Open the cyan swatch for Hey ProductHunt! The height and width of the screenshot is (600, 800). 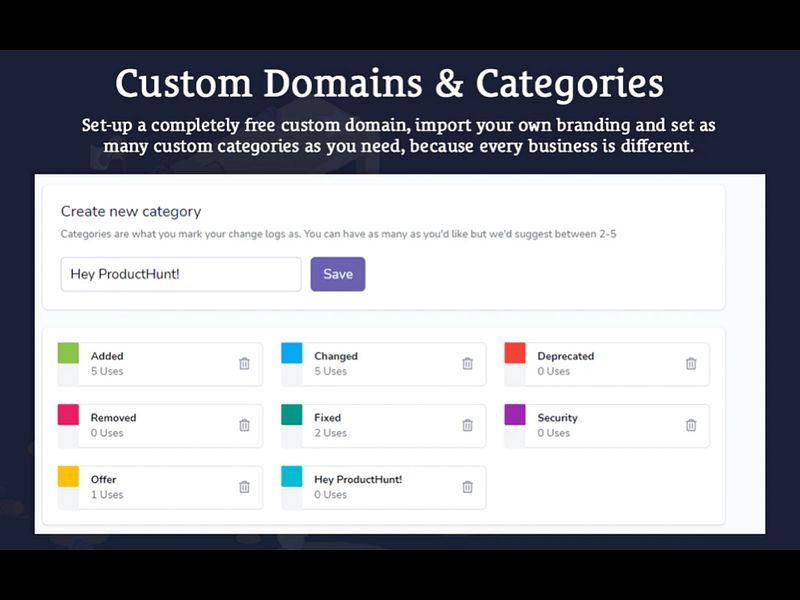tap(292, 477)
